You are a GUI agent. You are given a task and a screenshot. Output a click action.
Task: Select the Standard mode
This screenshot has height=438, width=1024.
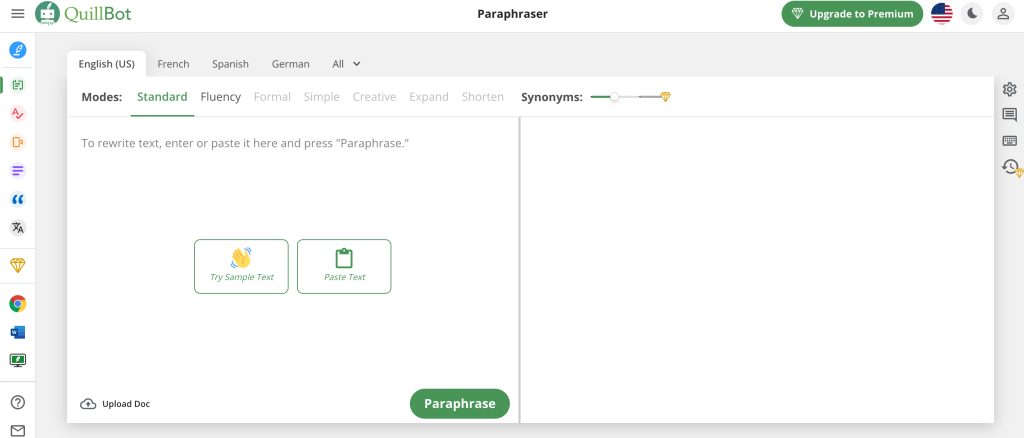(162, 97)
